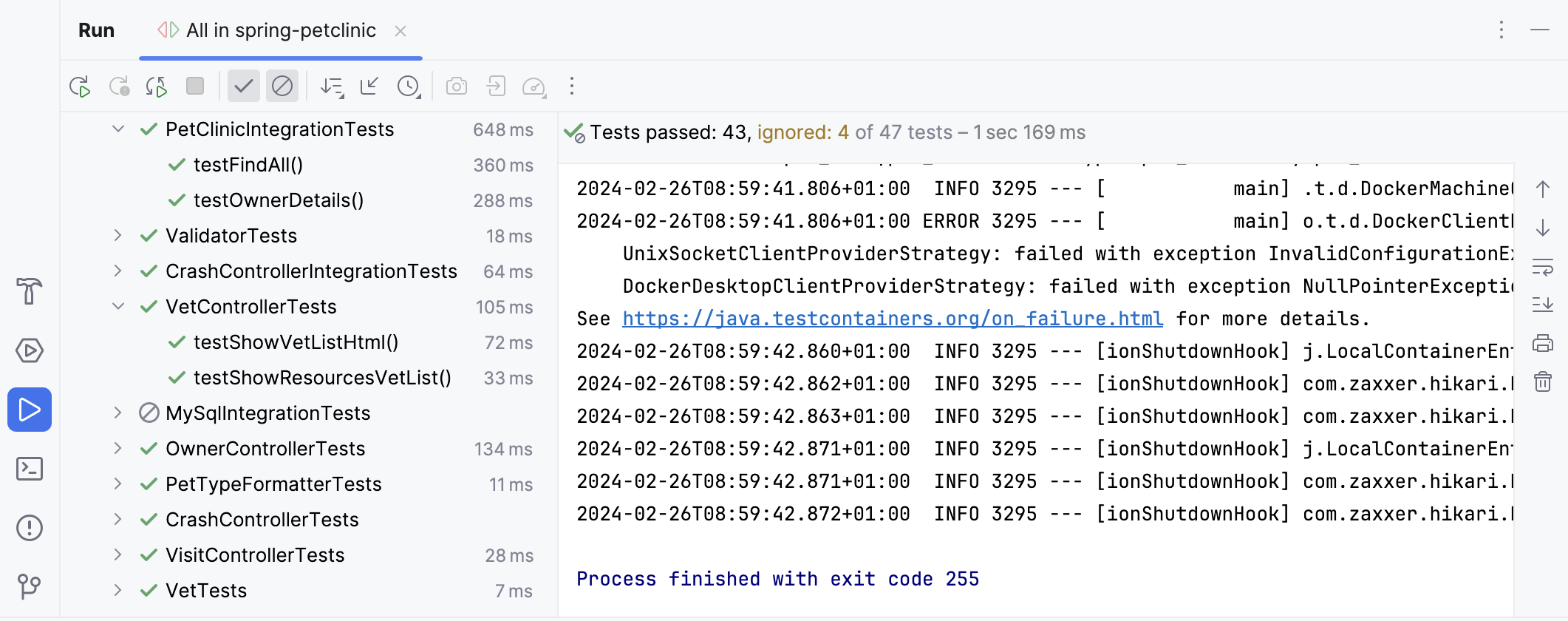The width and height of the screenshot is (1568, 621).
Task: Click Collapse All tests icon
Action: click(369, 86)
